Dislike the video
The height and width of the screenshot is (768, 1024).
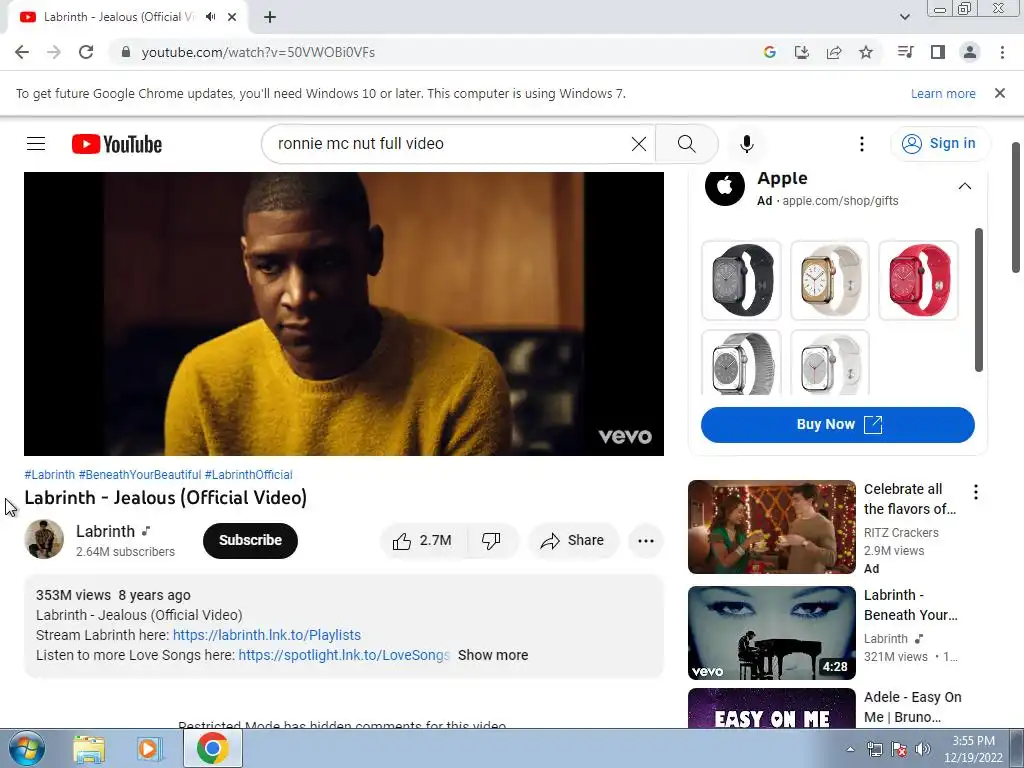click(x=492, y=541)
